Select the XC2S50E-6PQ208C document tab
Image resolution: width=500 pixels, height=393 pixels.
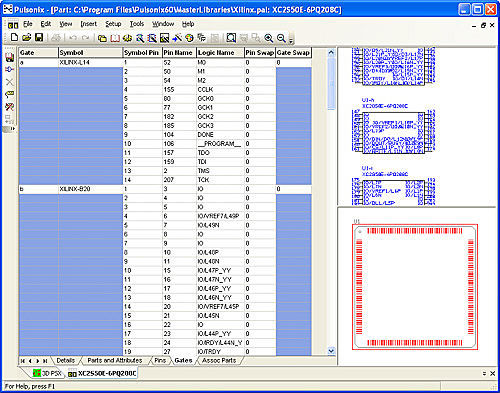click(102, 374)
